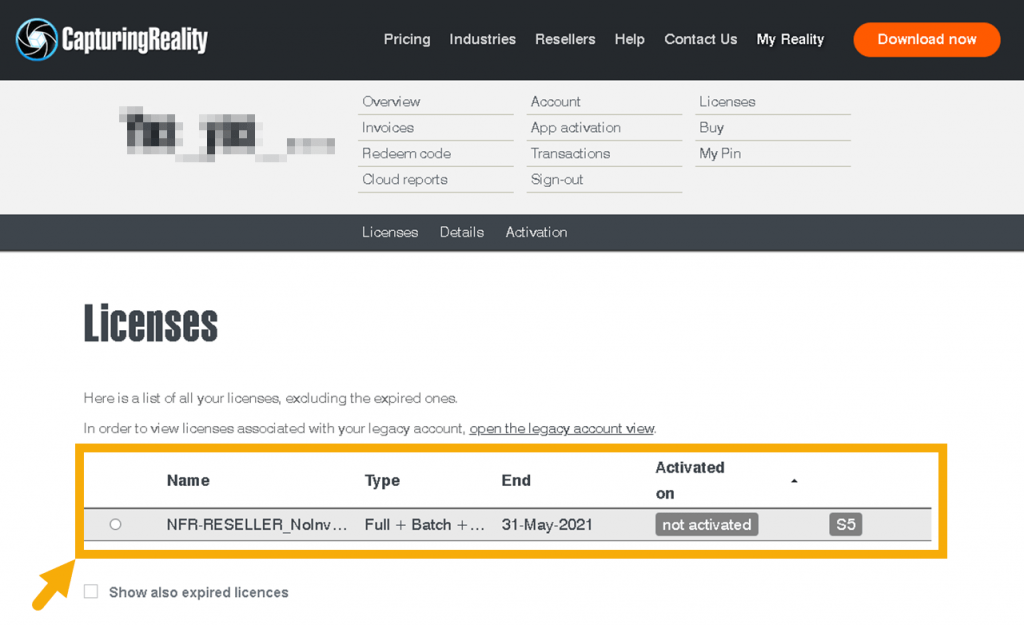Click the 'not activated' status badge
Viewport: 1024px width, 625px height.
pyautogui.click(x=706, y=524)
